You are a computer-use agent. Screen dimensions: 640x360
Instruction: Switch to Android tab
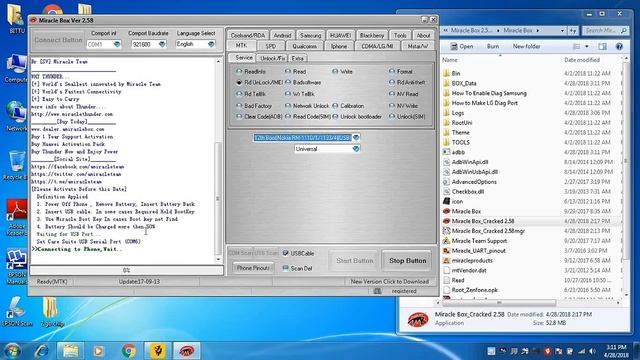pyautogui.click(x=282, y=36)
